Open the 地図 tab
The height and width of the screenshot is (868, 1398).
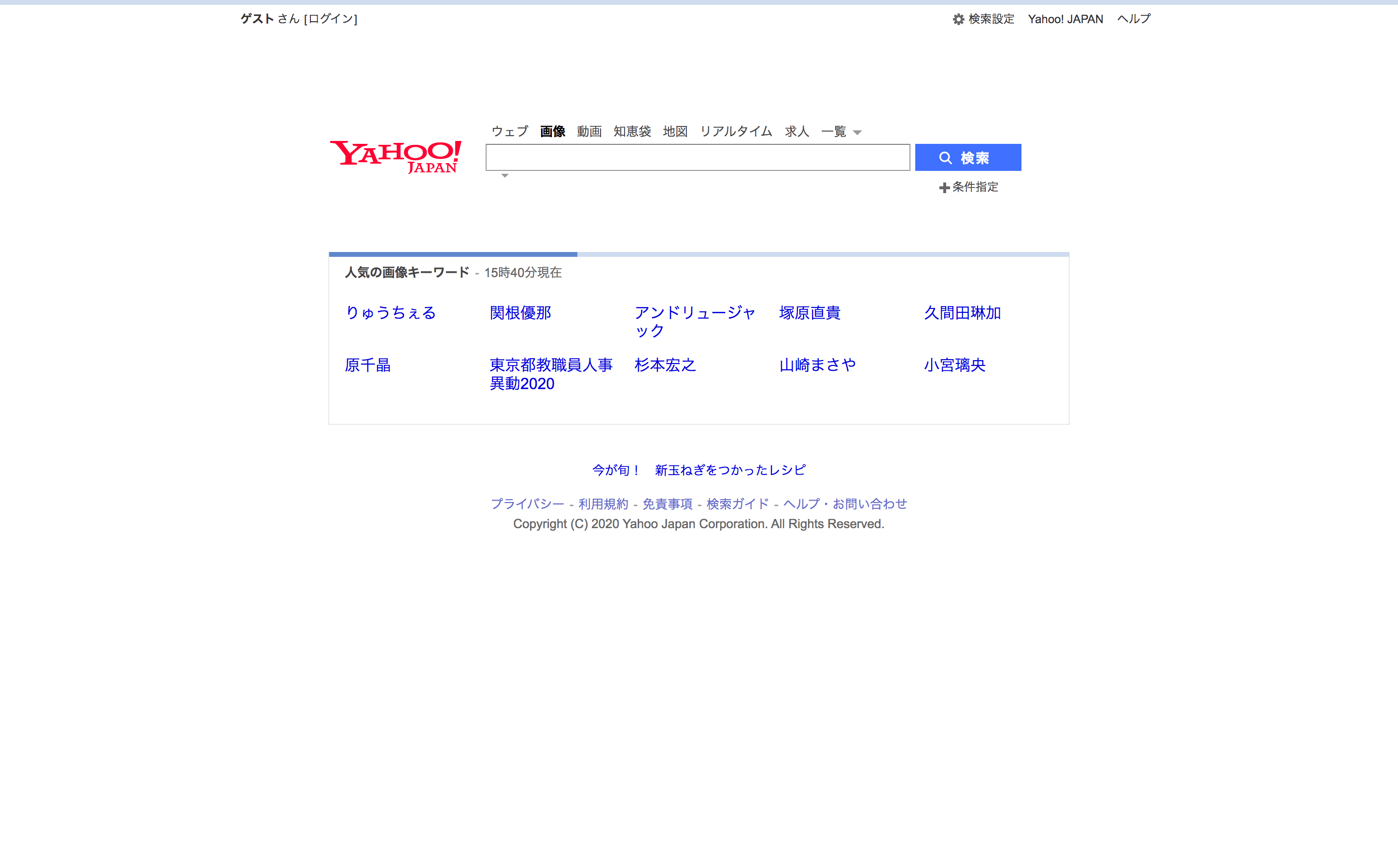click(x=675, y=131)
